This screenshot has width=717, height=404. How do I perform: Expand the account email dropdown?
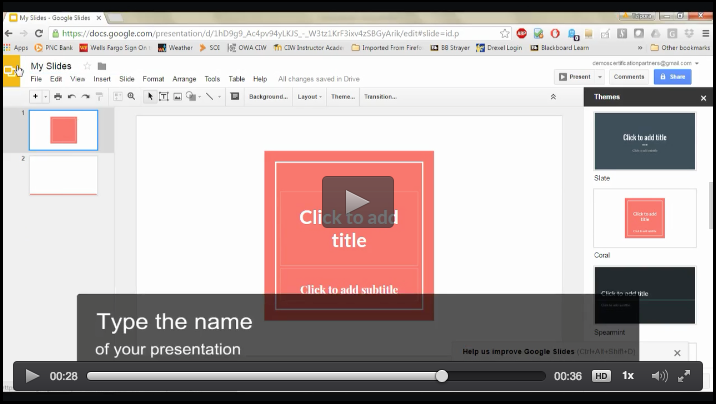pyautogui.click(x=697, y=63)
